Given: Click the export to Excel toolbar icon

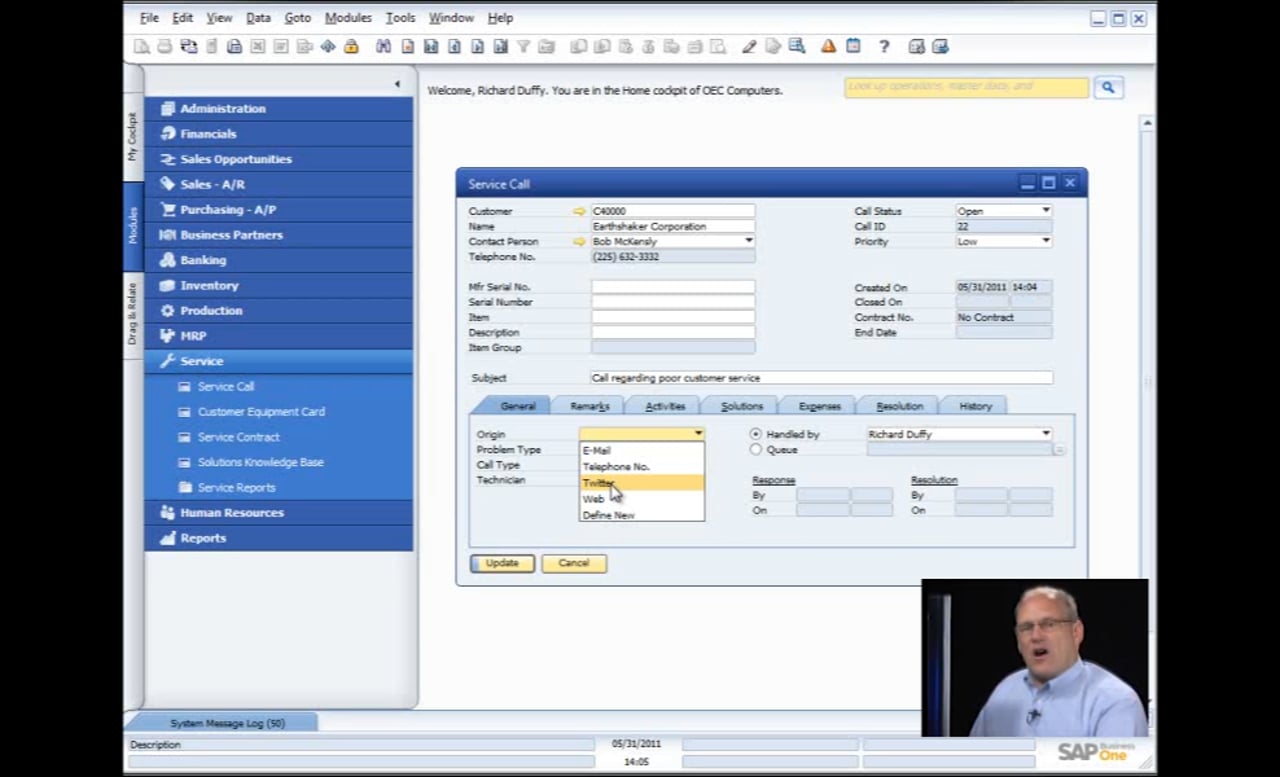Looking at the screenshot, I should [258, 47].
